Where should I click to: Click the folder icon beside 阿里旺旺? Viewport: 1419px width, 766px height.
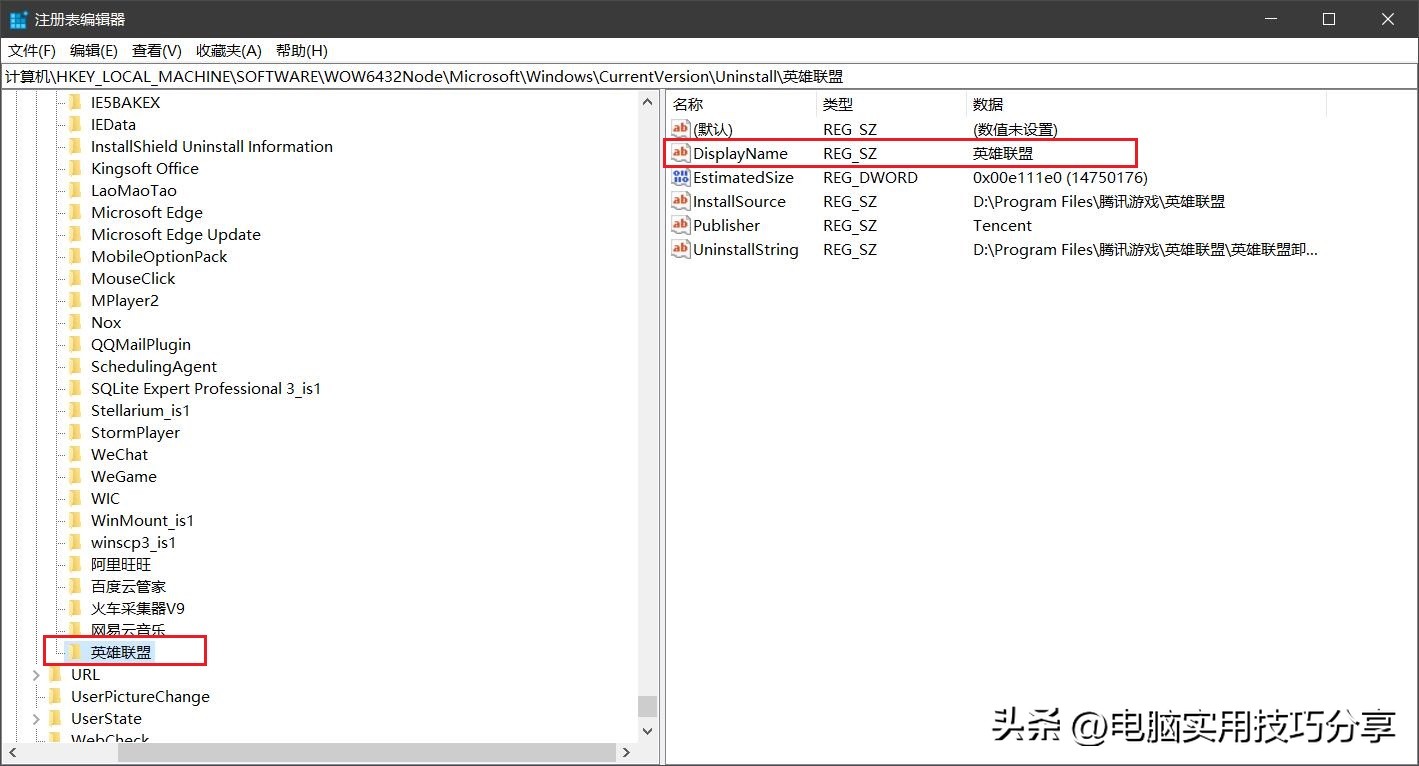click(74, 564)
